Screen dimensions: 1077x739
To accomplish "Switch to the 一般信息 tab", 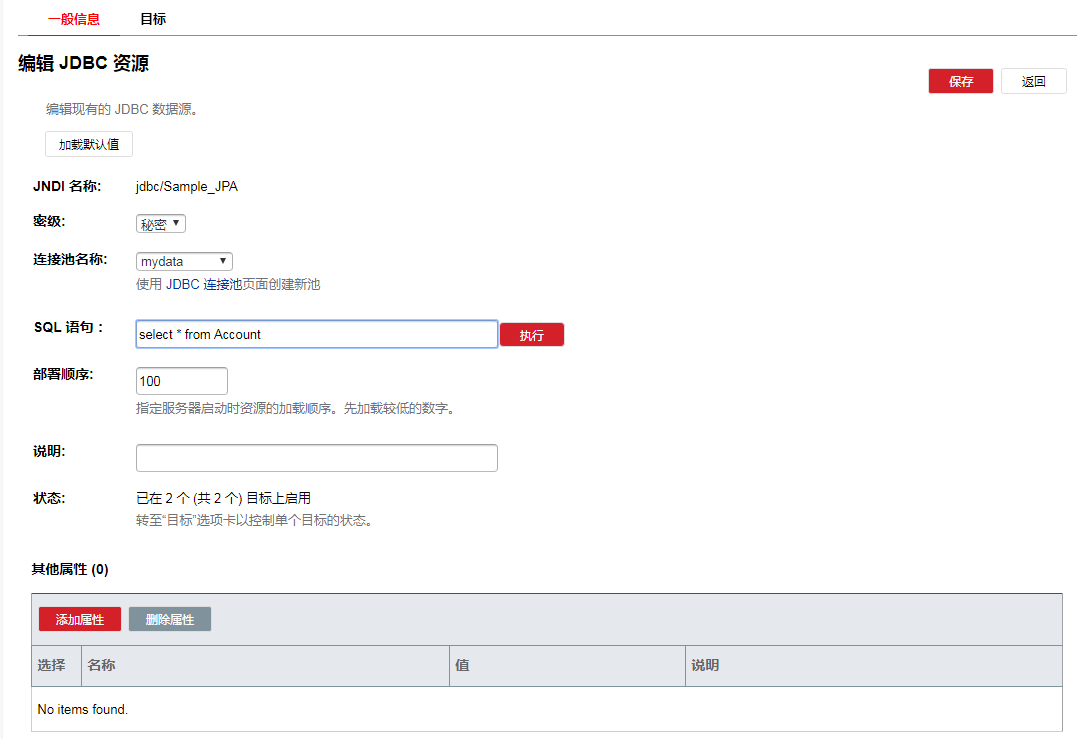I will 74,19.
